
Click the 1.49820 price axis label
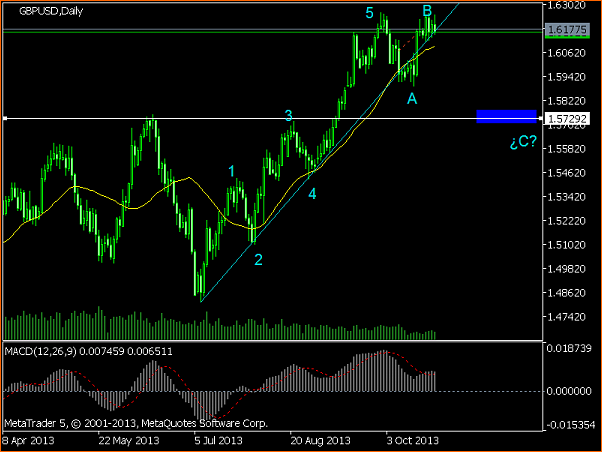click(566, 269)
